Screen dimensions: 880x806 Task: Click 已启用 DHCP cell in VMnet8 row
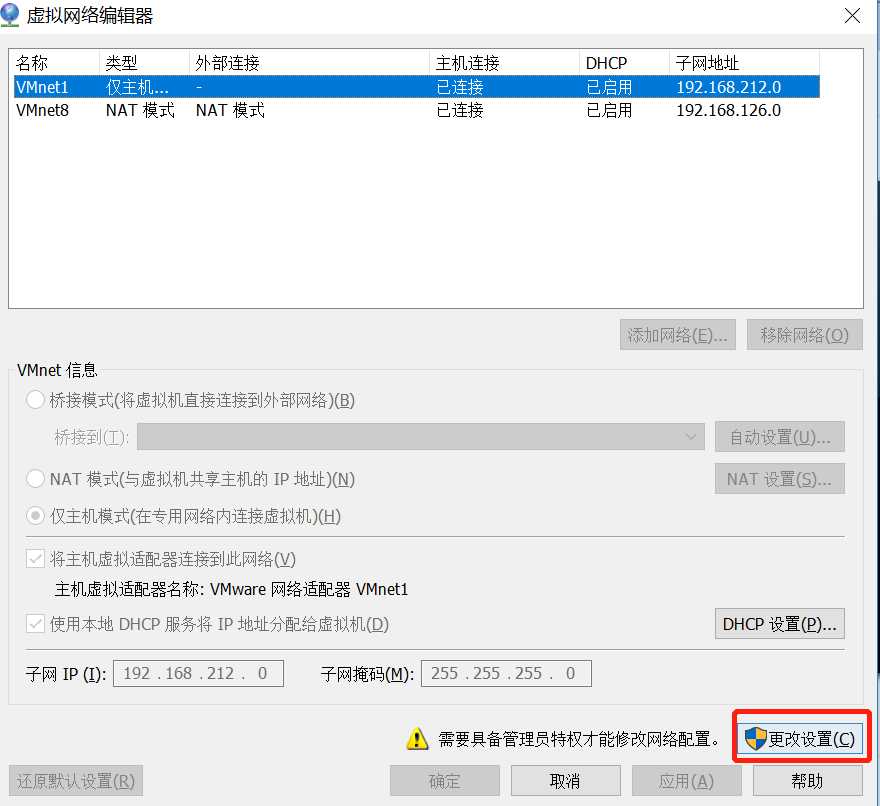(x=609, y=110)
